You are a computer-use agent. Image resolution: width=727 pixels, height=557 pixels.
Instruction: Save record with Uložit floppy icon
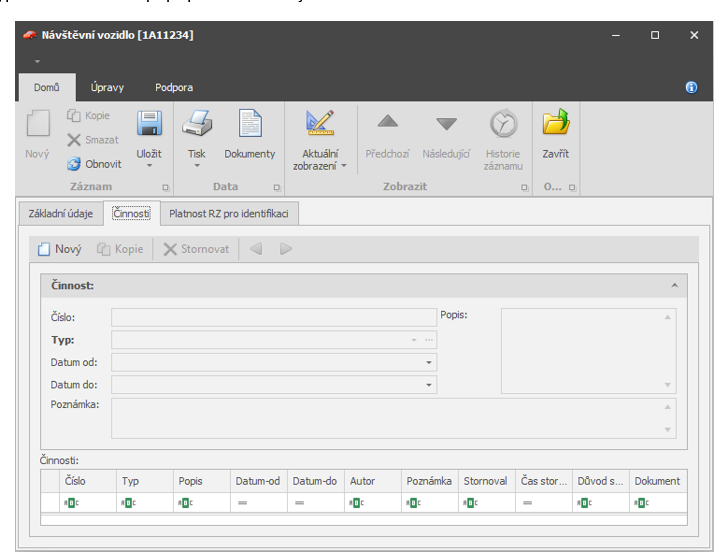point(149,123)
